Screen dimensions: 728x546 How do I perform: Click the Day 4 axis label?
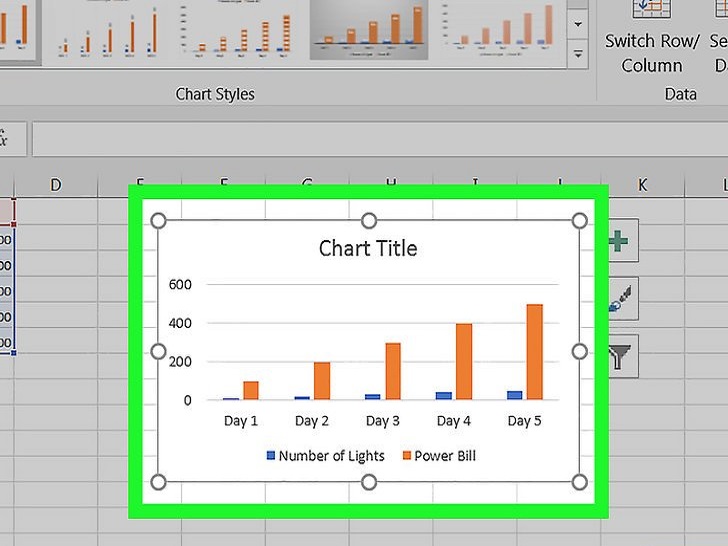pyautogui.click(x=454, y=421)
